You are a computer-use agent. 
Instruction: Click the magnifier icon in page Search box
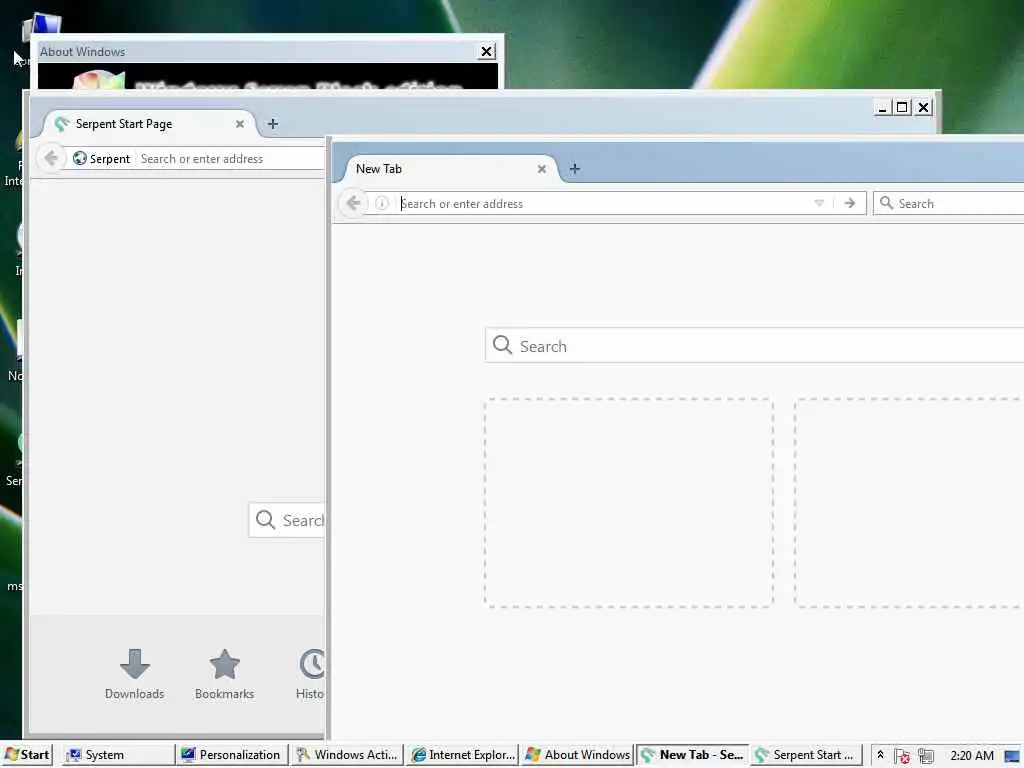502,345
